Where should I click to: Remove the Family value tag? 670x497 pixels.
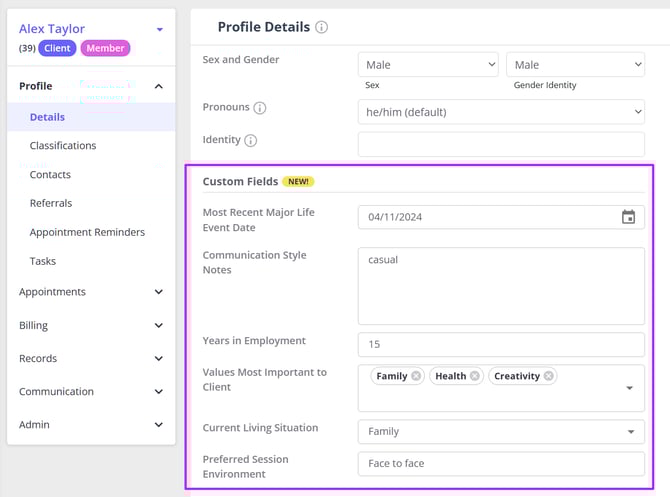416,376
